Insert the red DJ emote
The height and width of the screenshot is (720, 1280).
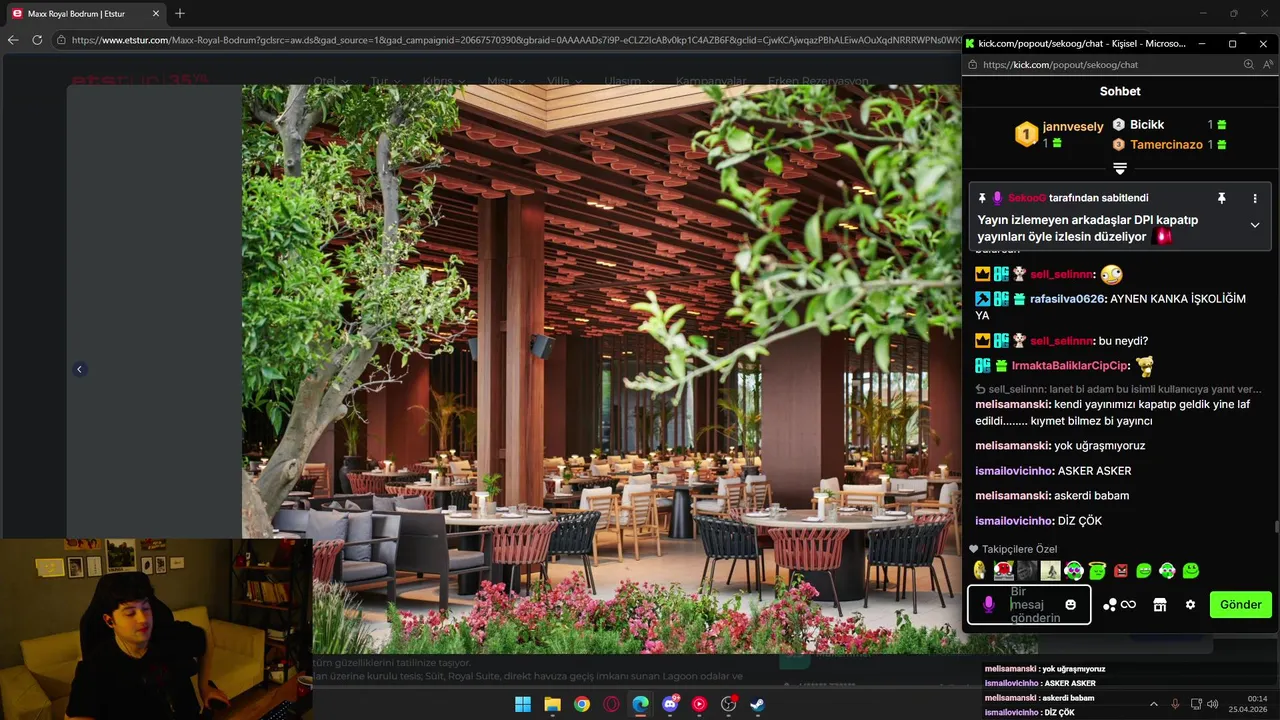1003,571
